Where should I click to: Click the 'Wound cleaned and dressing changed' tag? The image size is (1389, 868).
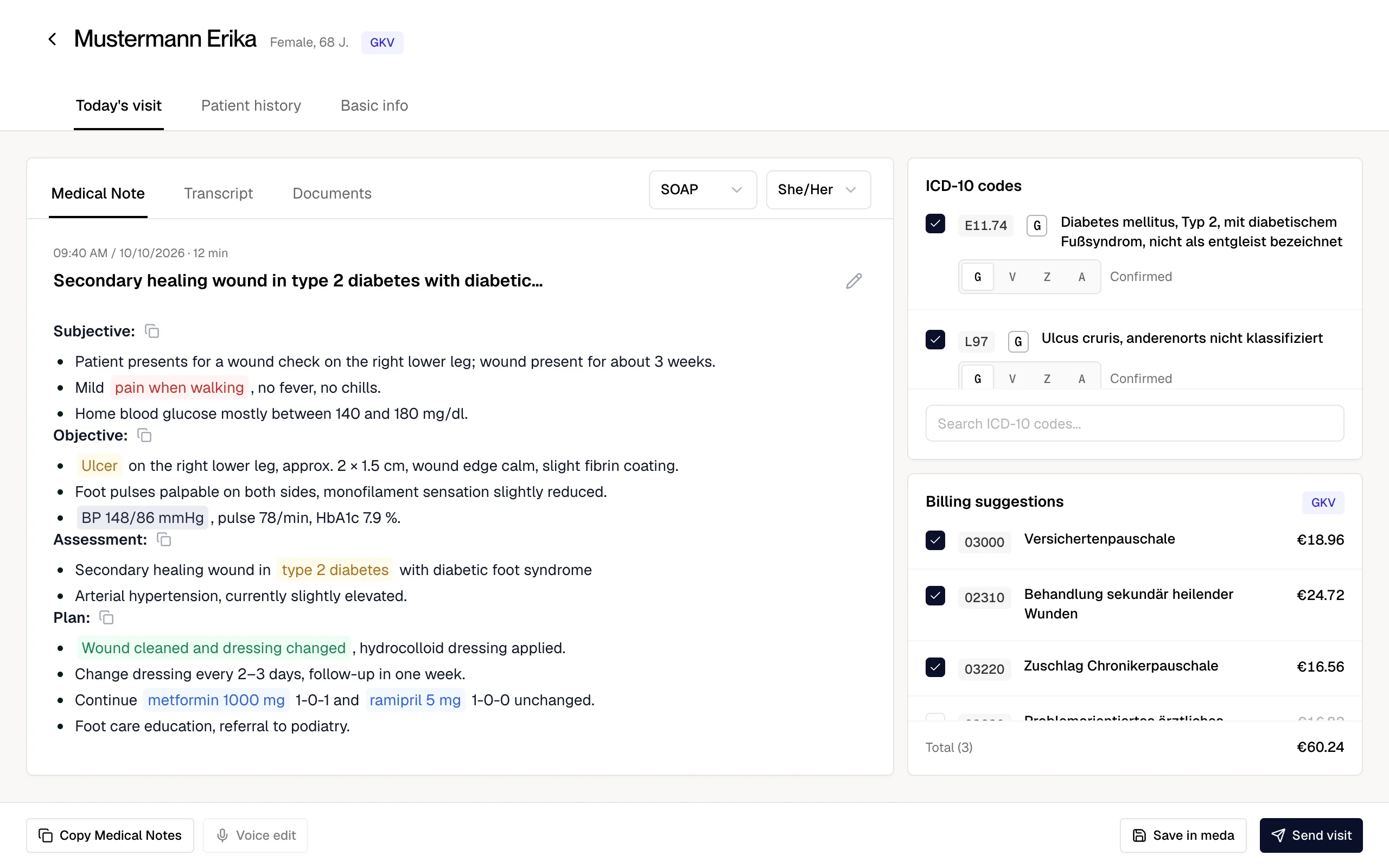214,648
